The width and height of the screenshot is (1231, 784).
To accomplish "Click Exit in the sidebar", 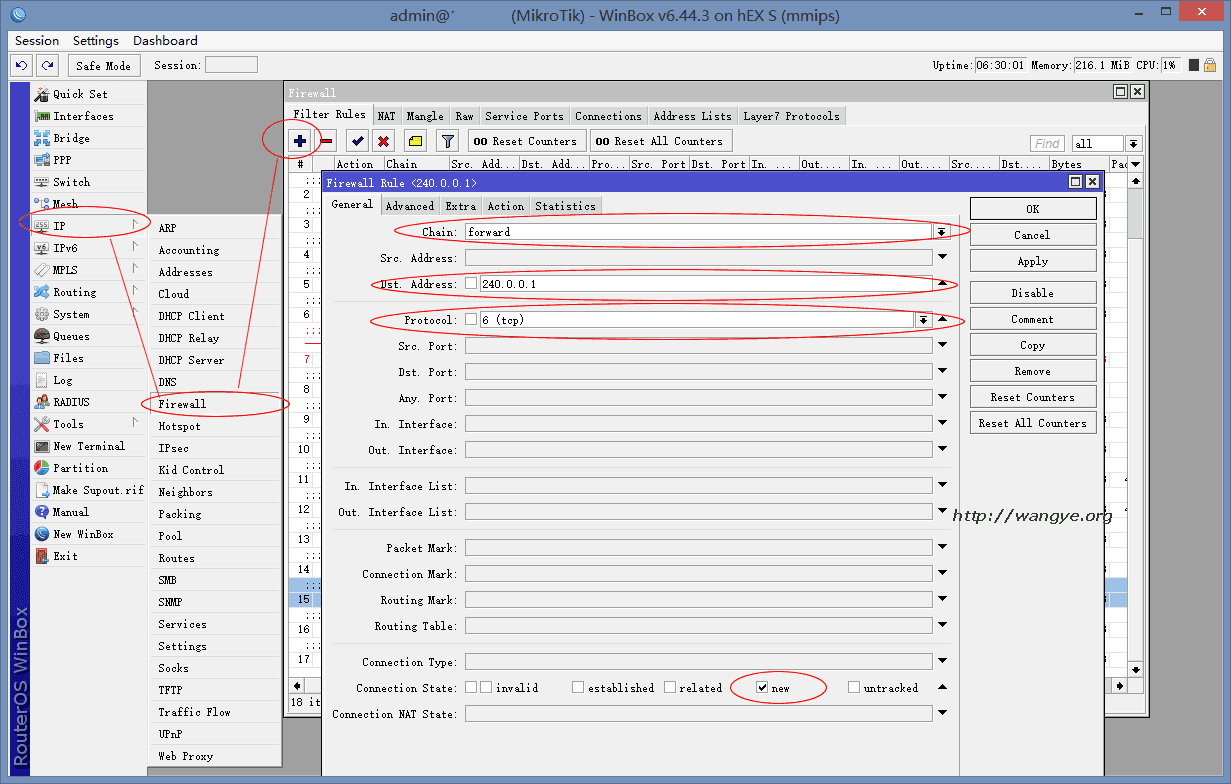I will 65,556.
